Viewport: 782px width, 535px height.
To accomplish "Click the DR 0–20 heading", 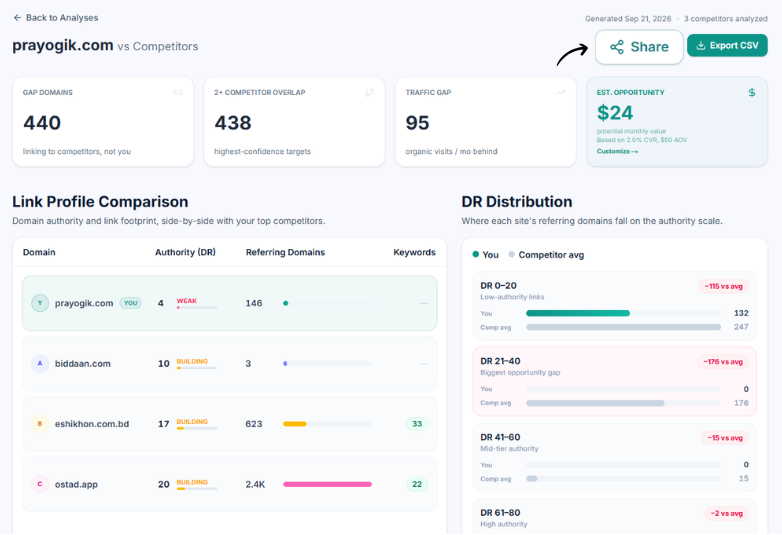I will (x=498, y=286).
